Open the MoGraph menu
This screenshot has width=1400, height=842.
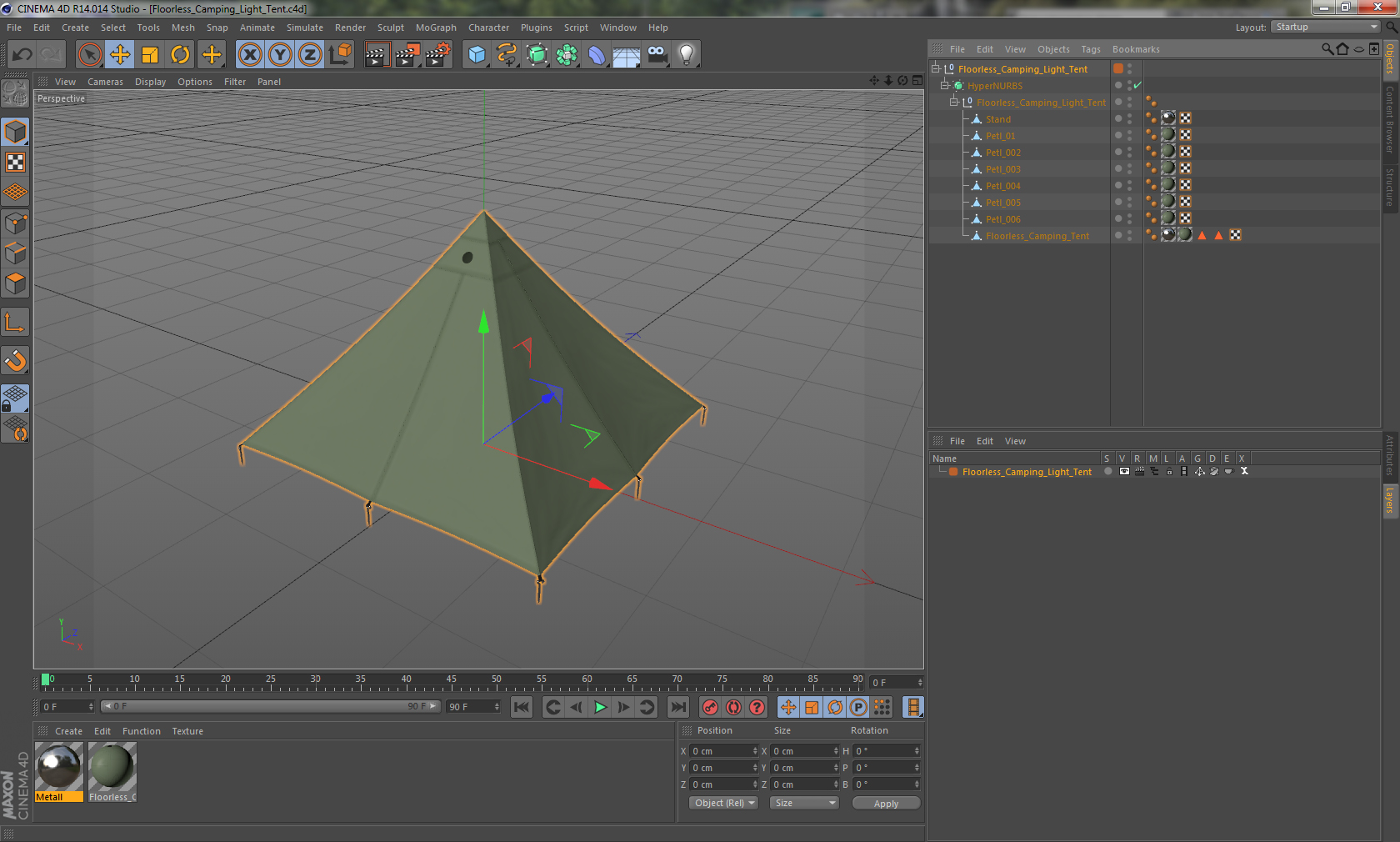[x=436, y=28]
